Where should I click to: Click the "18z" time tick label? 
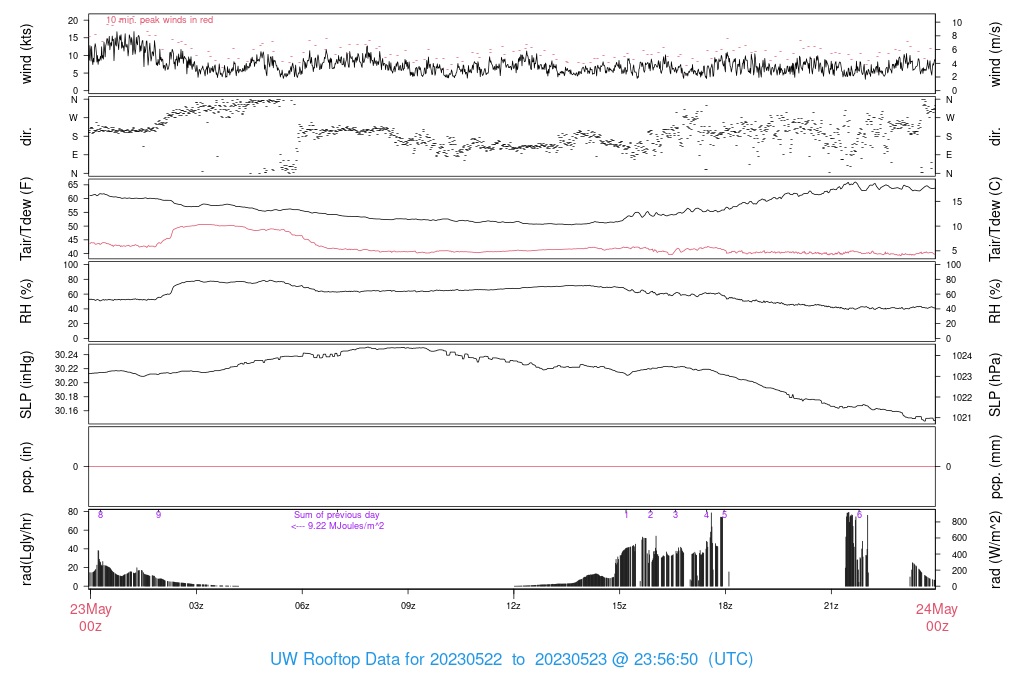point(725,606)
